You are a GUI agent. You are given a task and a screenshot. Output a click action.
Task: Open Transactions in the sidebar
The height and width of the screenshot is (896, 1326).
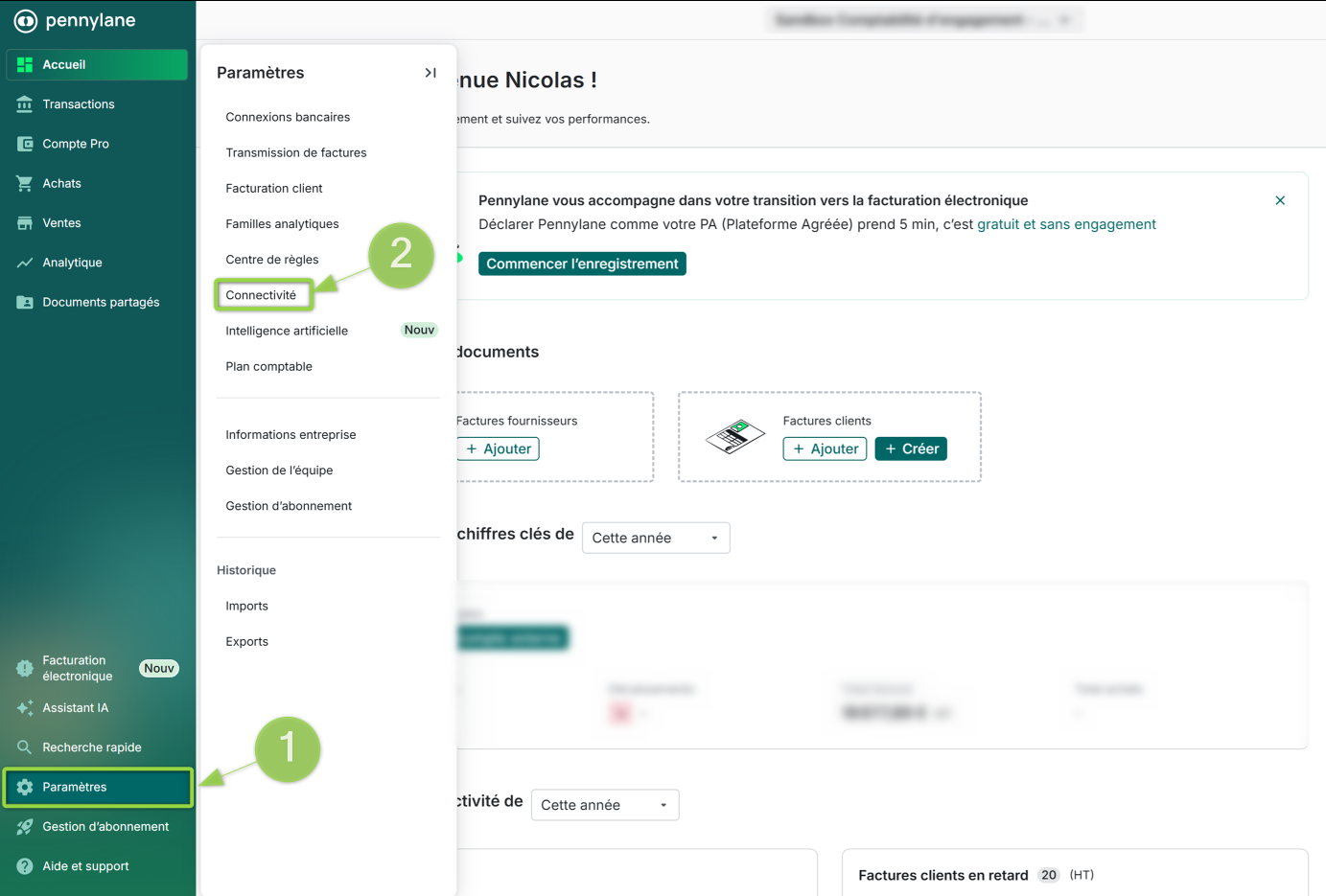pos(97,104)
